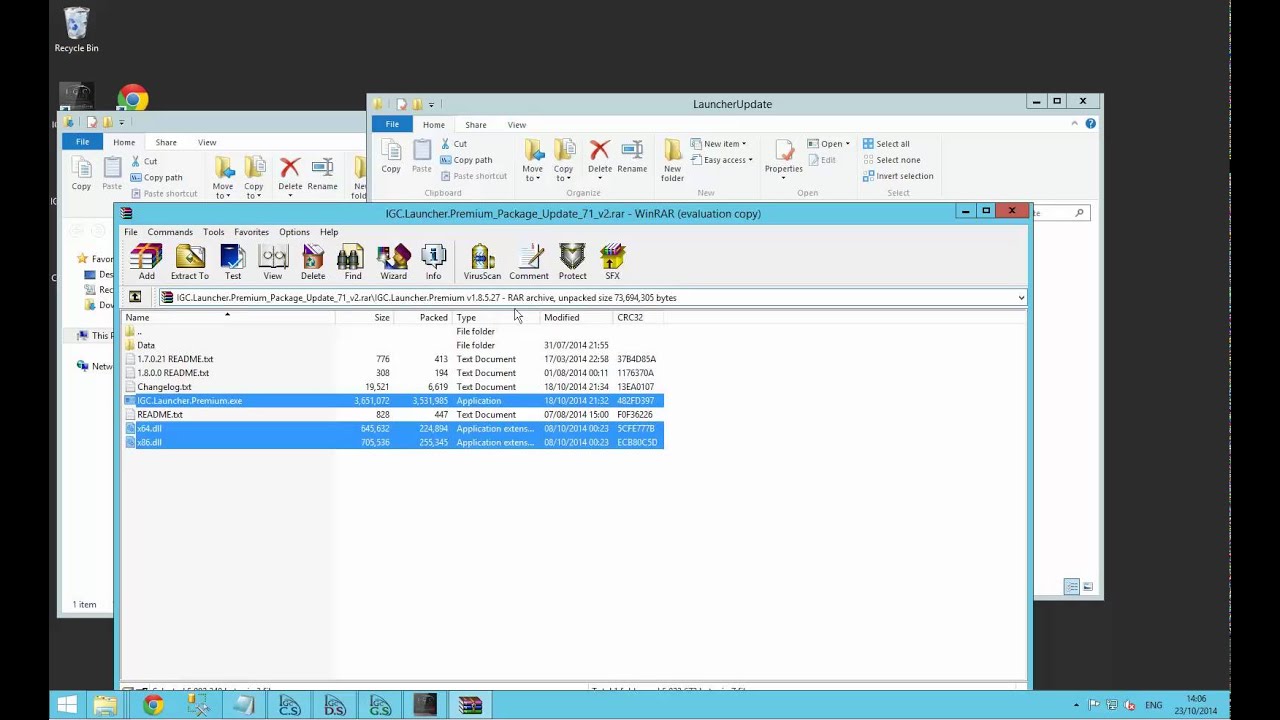Click the parent folder '..' row

click(393, 331)
